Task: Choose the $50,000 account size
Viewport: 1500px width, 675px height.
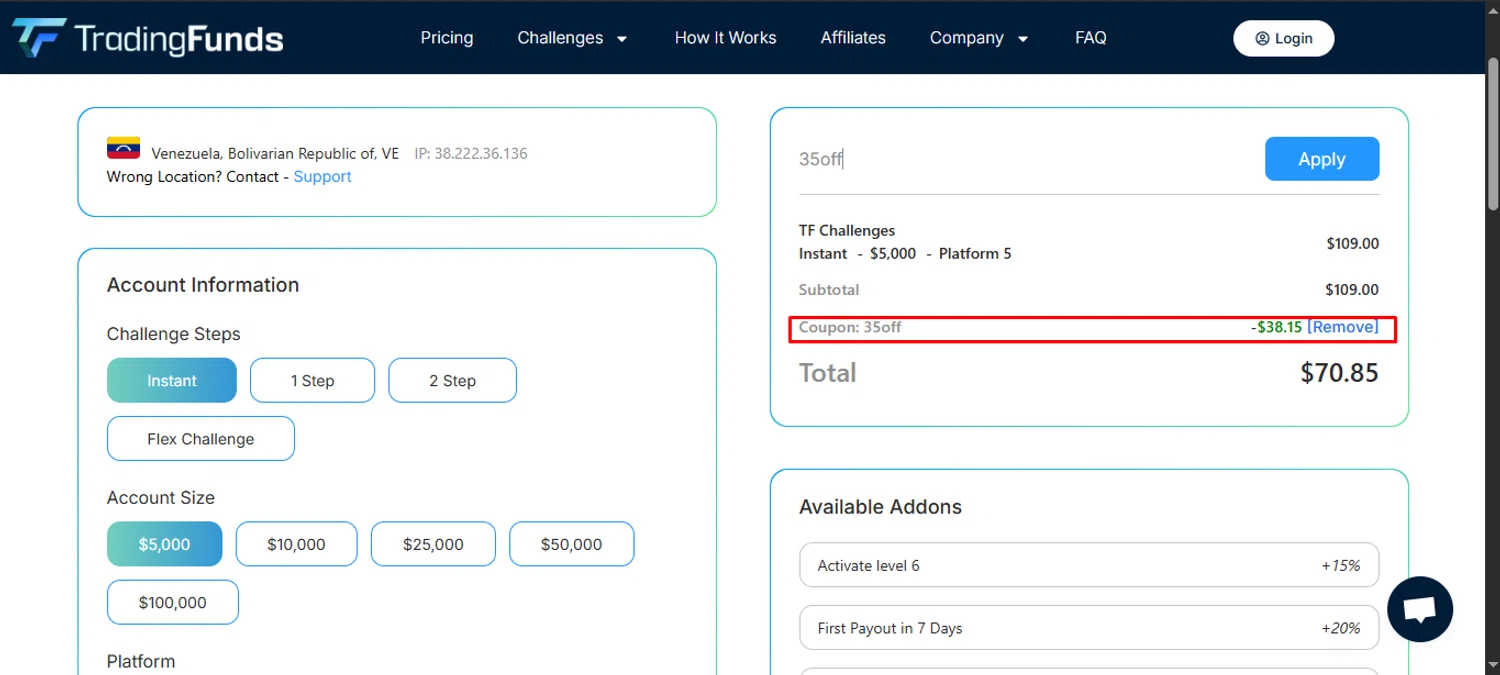Action: 571,544
